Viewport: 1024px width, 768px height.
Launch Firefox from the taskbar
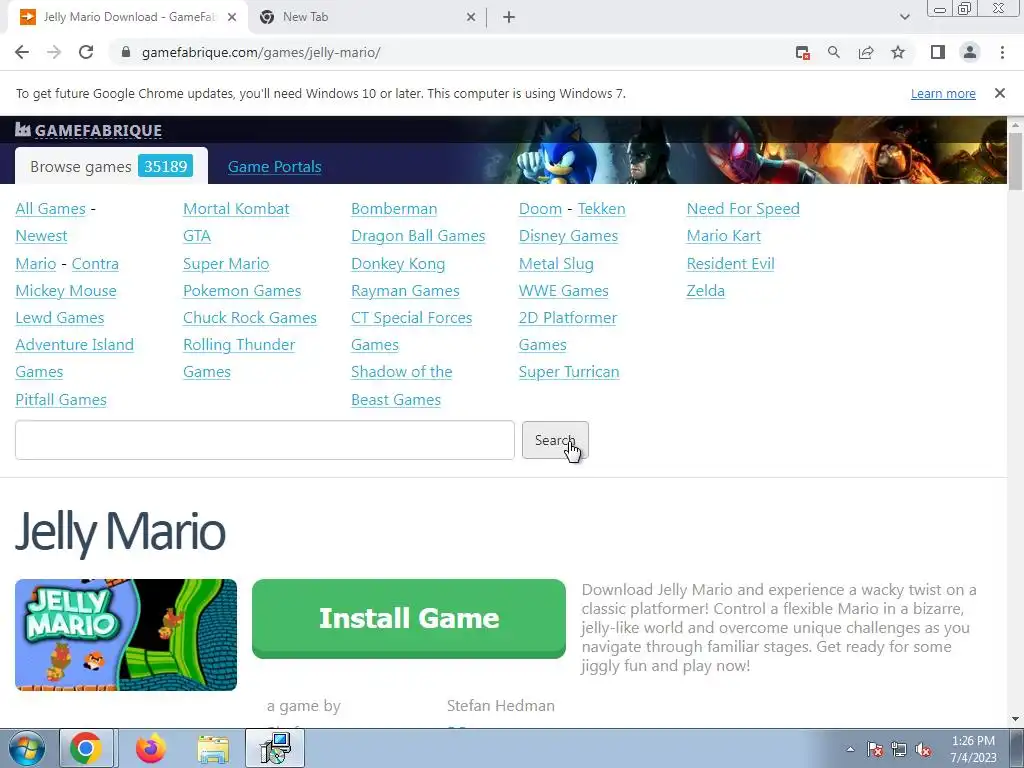151,748
